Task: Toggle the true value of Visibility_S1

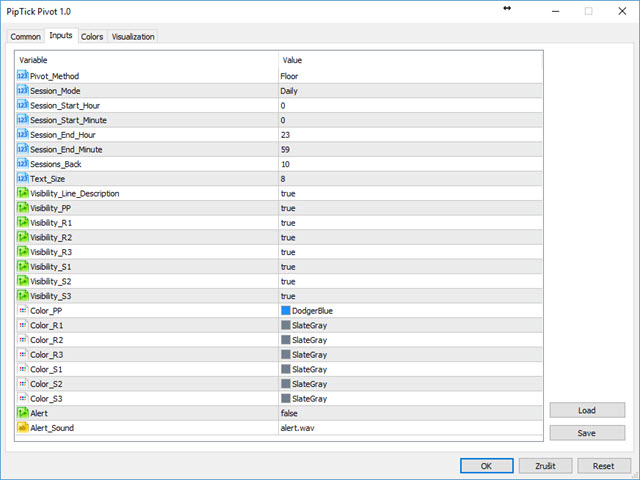Action: pyautogui.click(x=288, y=267)
